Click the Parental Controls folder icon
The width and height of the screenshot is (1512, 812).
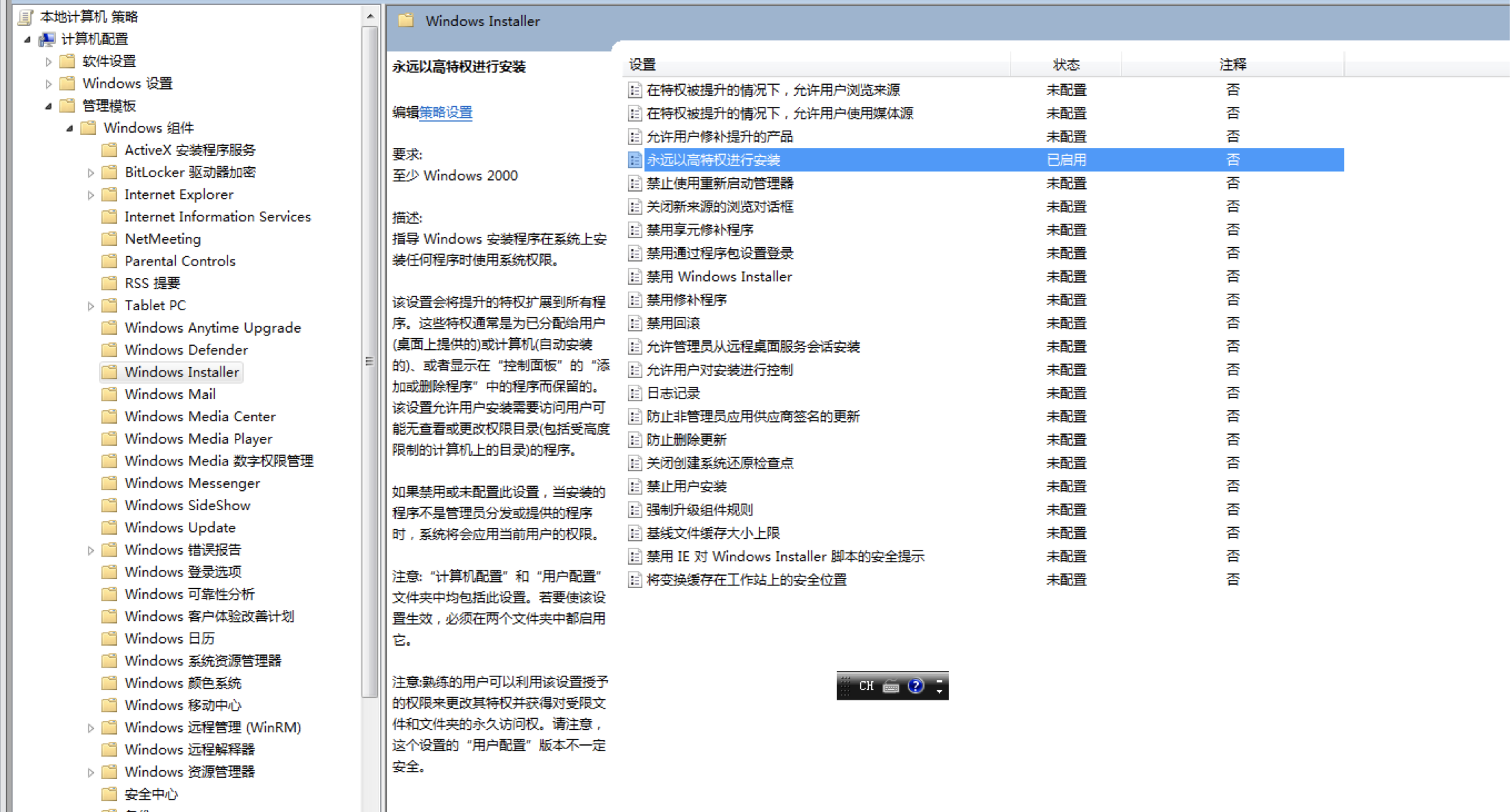tap(109, 261)
